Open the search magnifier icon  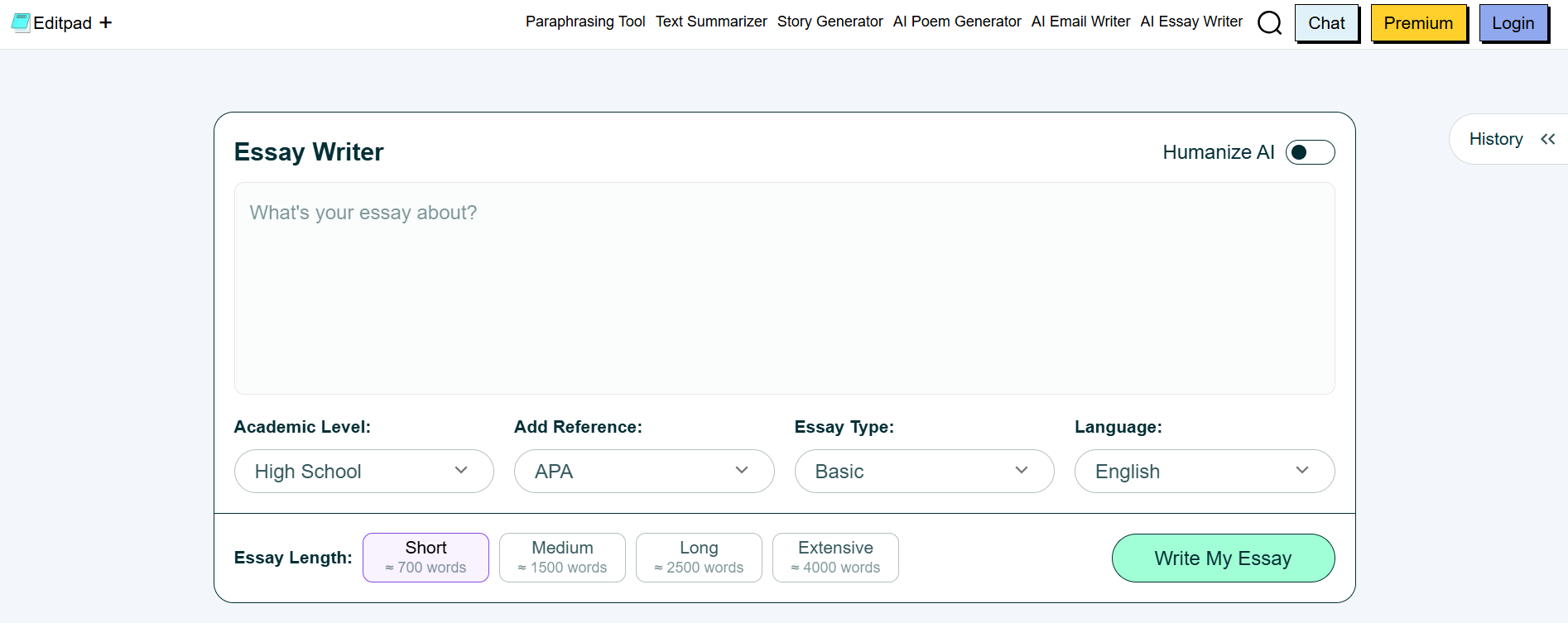tap(1269, 22)
